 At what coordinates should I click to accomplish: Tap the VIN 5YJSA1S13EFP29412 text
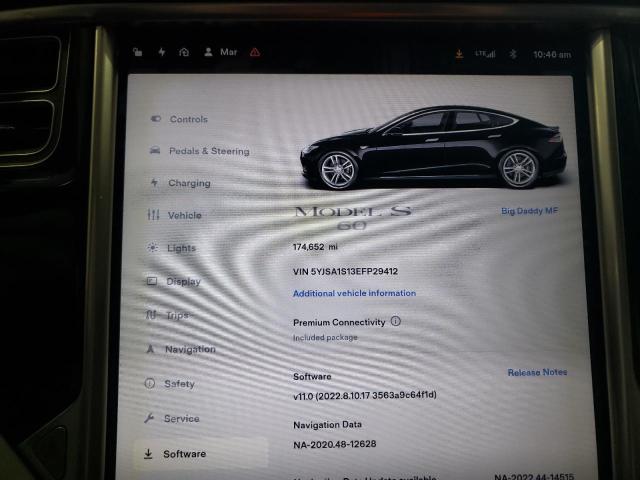[345, 271]
